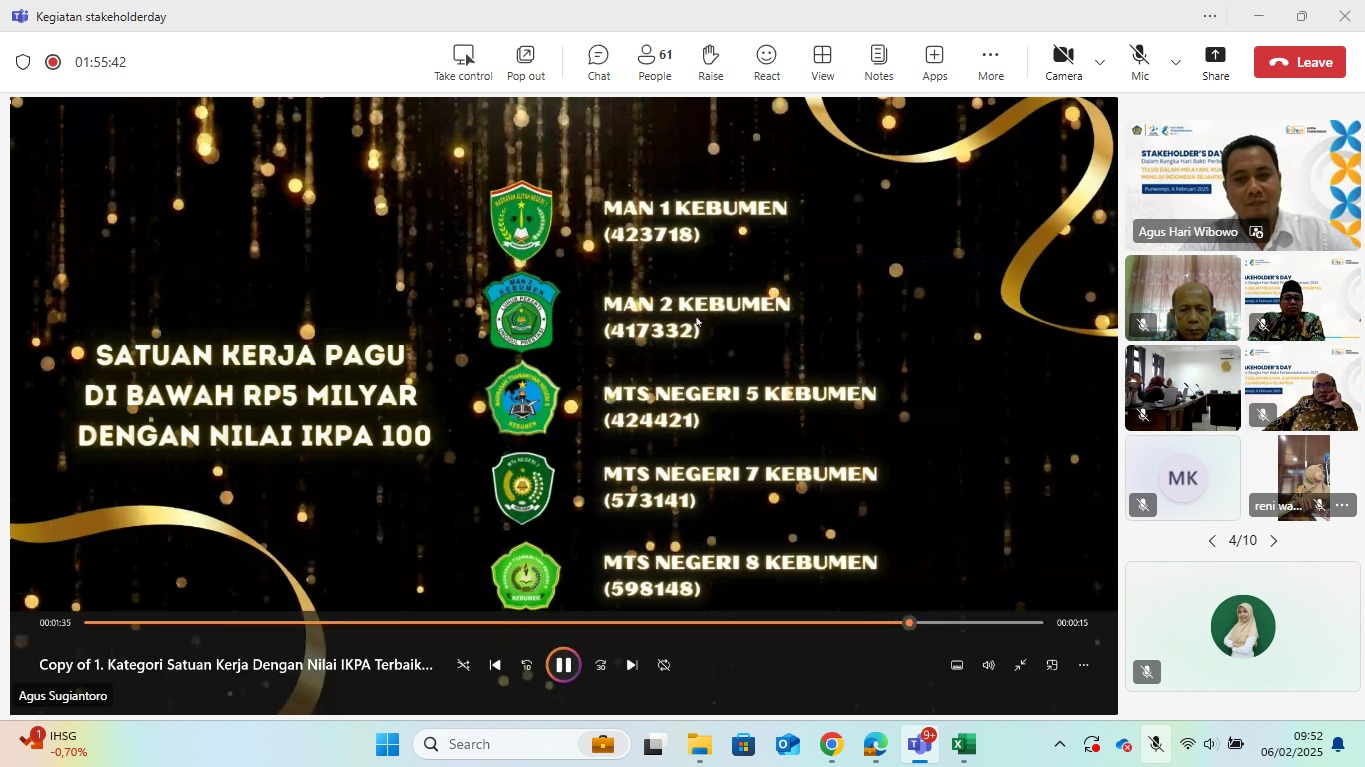Go to the previous participants page
The width and height of the screenshot is (1365, 767).
click(x=1212, y=541)
